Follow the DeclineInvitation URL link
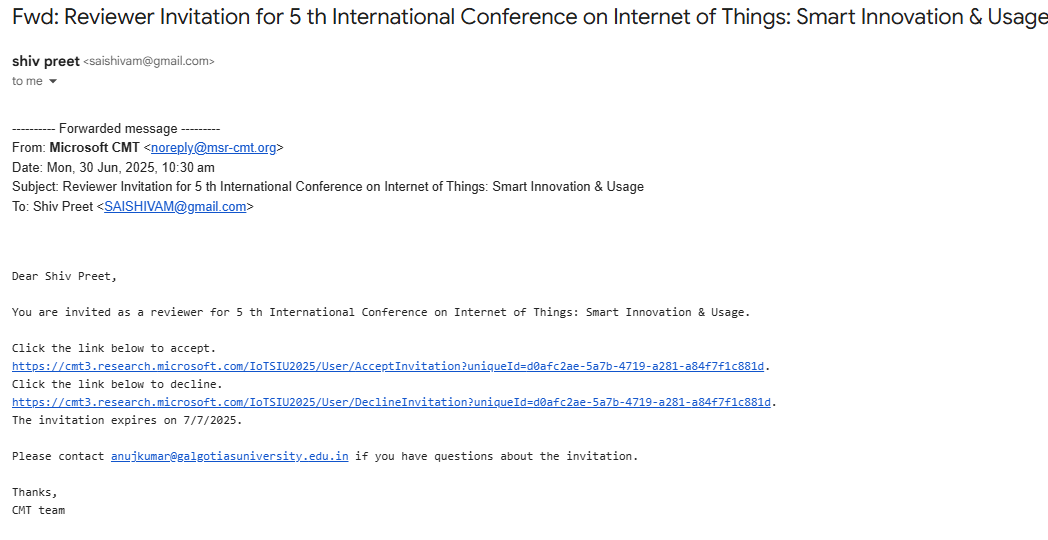1048x540 pixels. point(391,402)
